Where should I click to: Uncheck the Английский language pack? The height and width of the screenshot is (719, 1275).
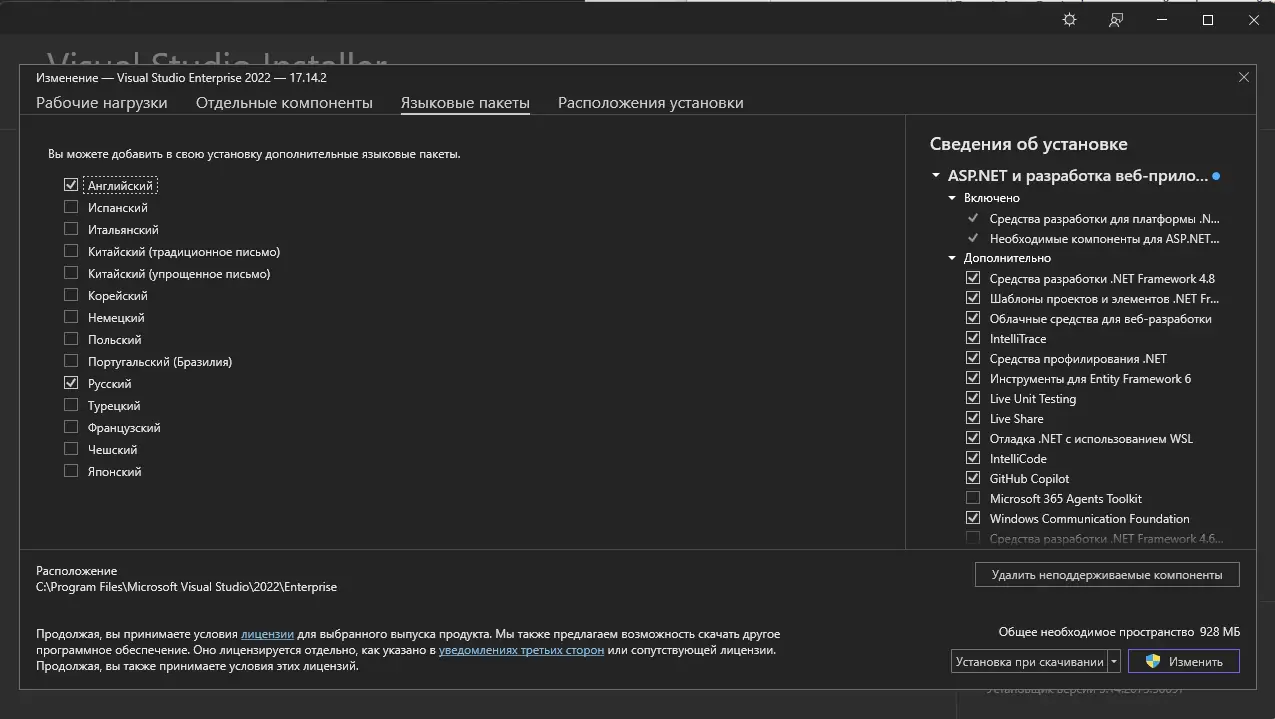coord(71,185)
